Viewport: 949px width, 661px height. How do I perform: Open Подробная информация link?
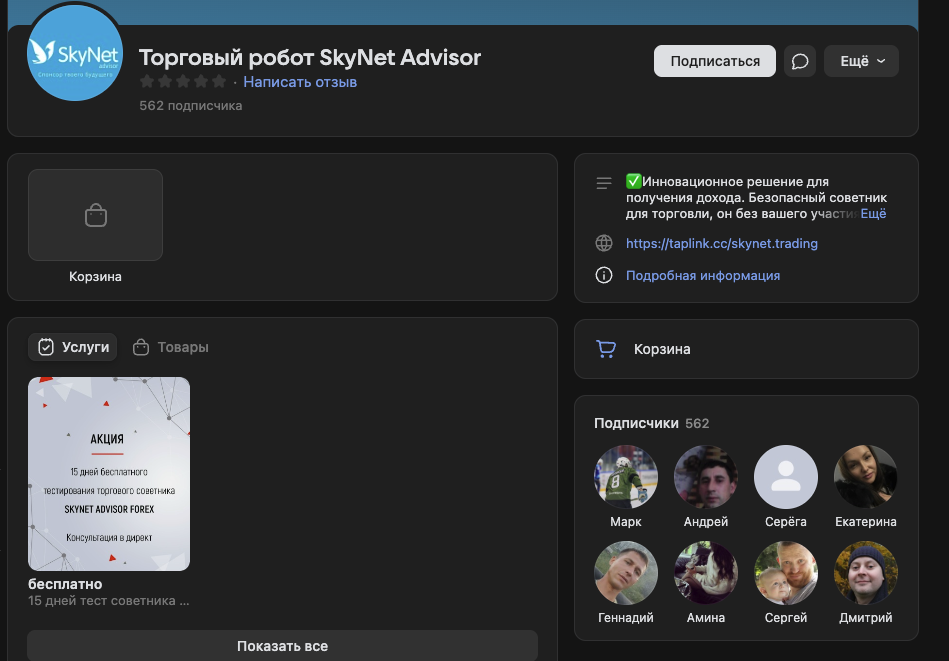tap(703, 275)
